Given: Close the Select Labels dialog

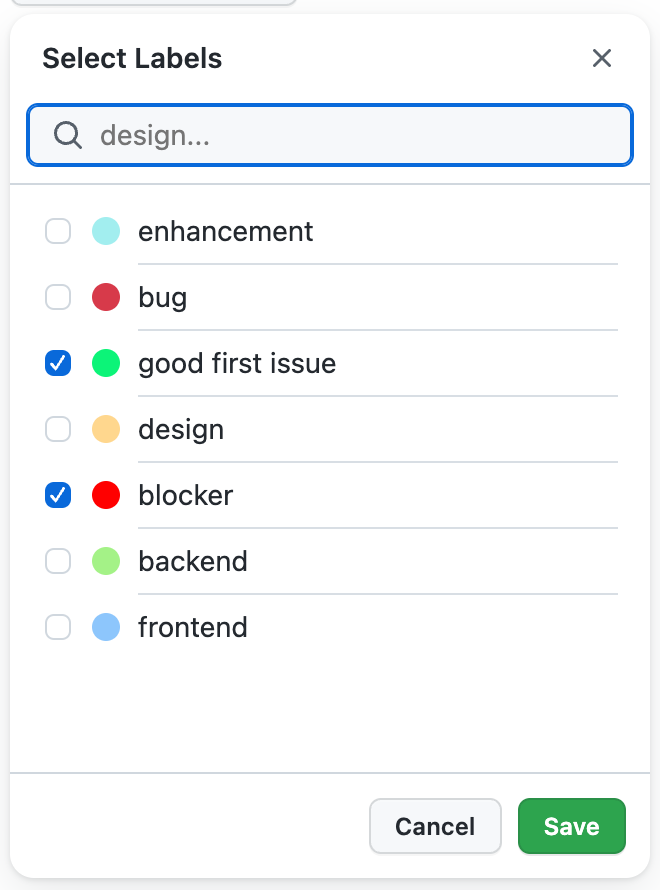Looking at the screenshot, I should (601, 58).
